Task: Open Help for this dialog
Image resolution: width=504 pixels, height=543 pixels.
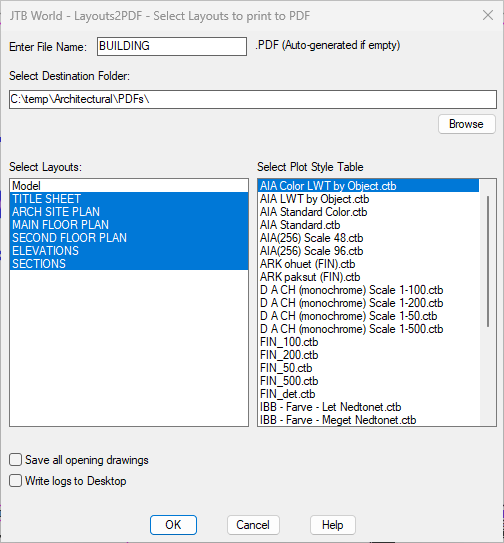Action: [x=333, y=525]
